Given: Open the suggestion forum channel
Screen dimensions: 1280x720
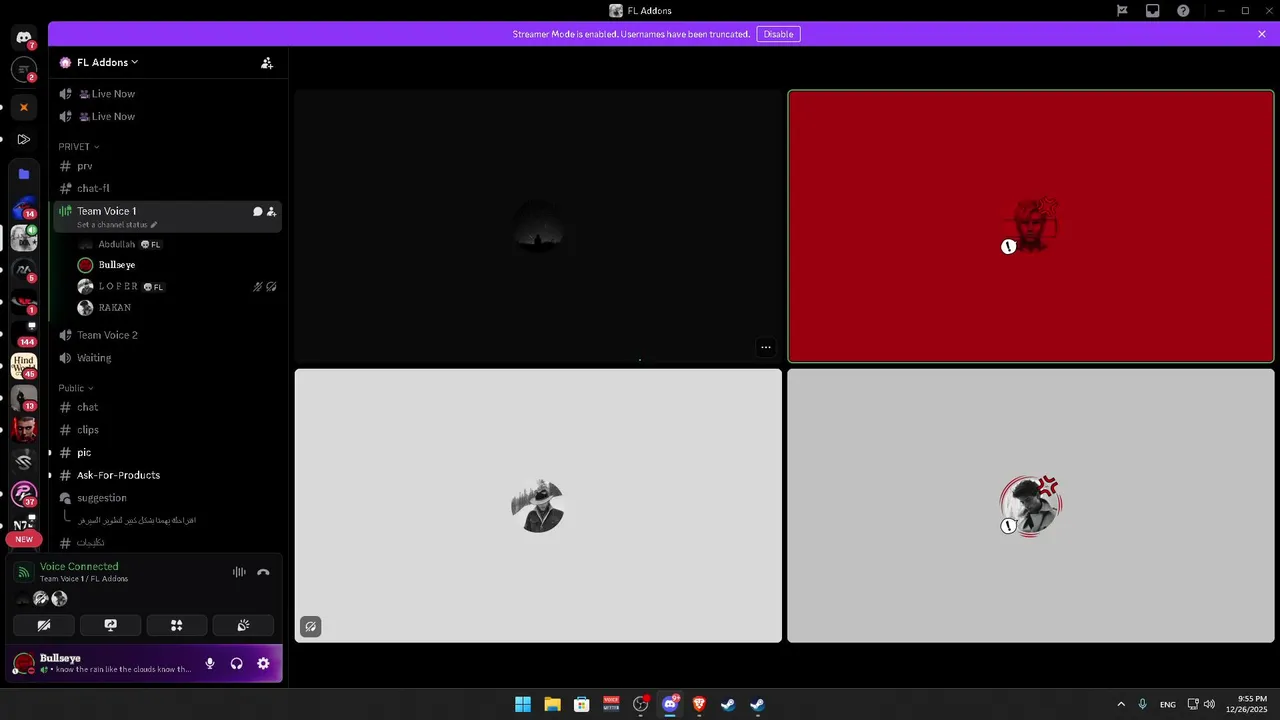Looking at the screenshot, I should pos(168,498).
